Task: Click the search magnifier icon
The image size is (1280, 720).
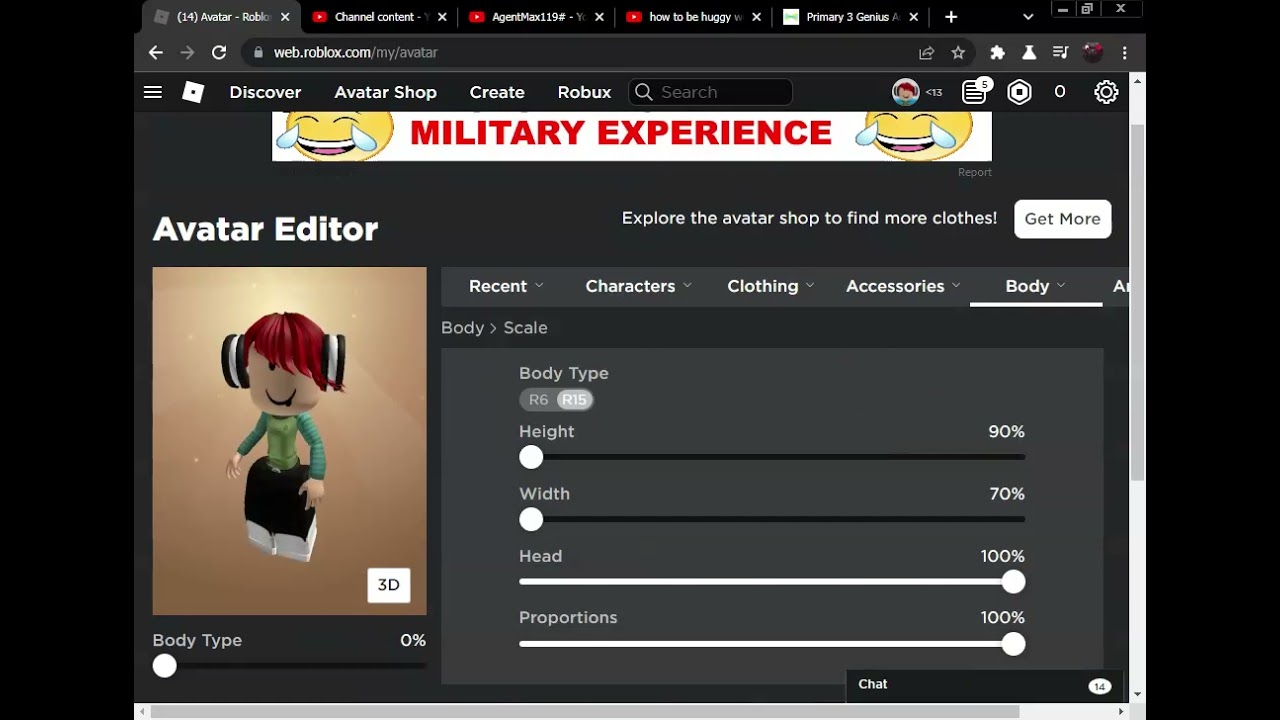Action: click(644, 92)
